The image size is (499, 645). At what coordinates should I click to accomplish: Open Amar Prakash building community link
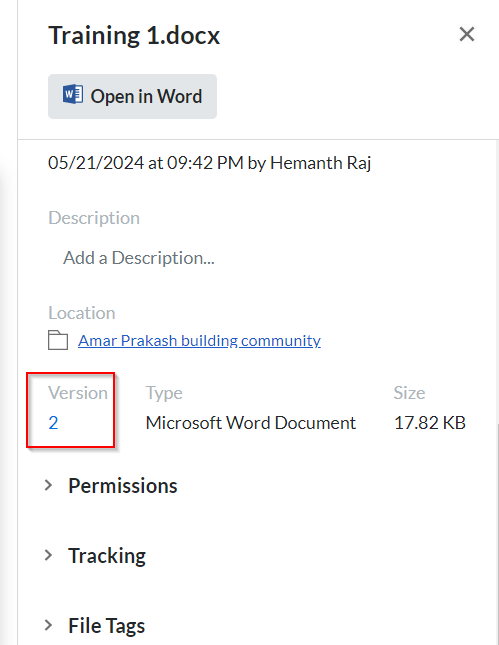200,341
